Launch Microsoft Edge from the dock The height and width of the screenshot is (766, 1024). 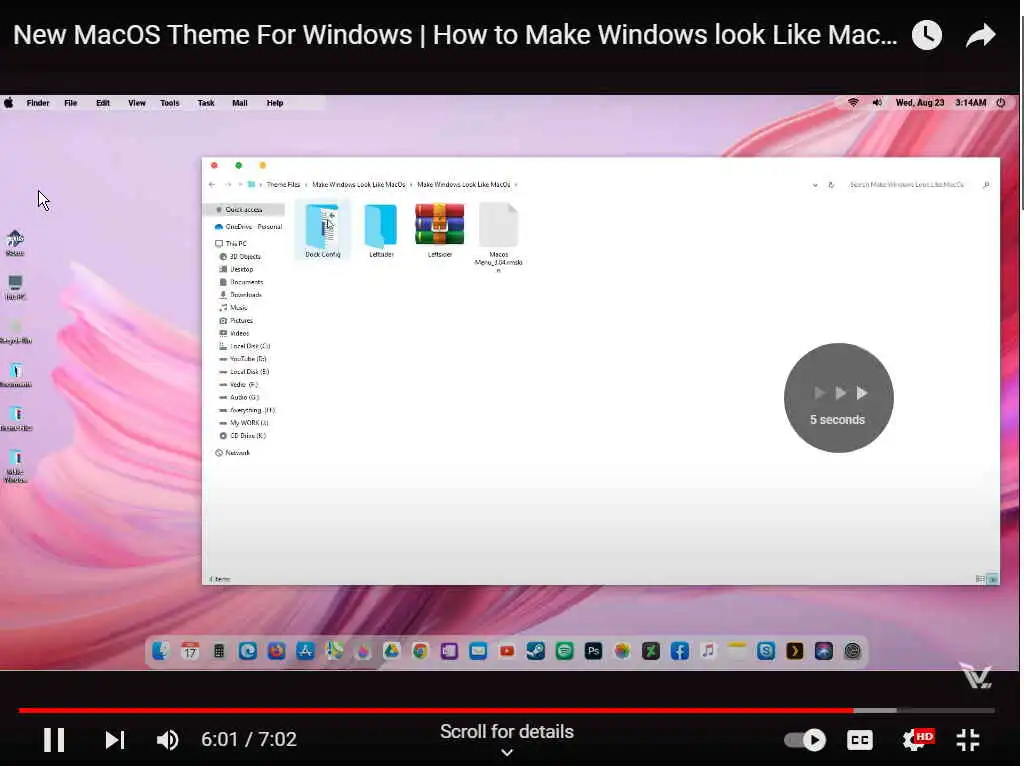[x=248, y=651]
